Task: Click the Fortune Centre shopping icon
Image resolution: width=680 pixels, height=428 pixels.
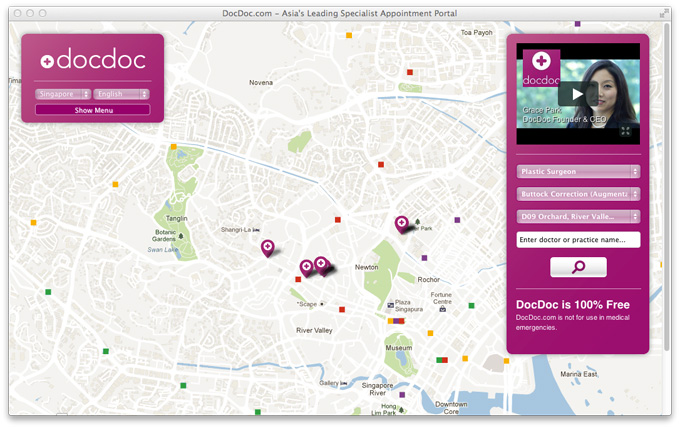Action: [442, 309]
